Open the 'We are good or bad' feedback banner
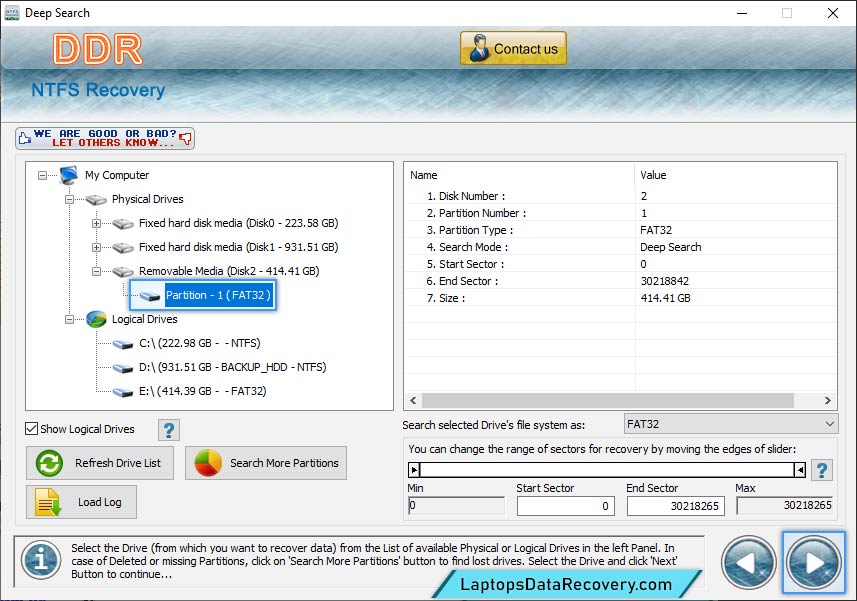This screenshot has width=857, height=601. coord(105,138)
